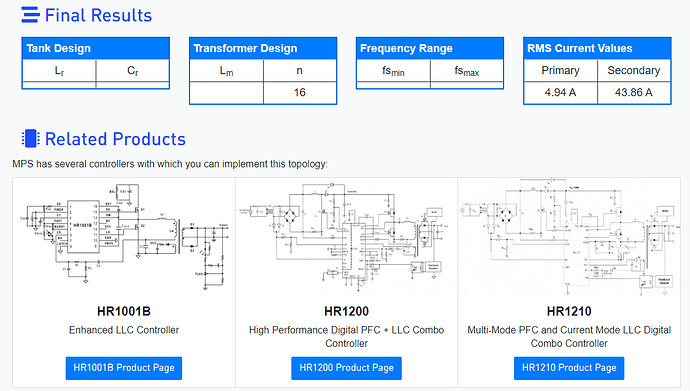Open the HR1210 Product Page
This screenshot has width=690, height=391.
point(569,368)
